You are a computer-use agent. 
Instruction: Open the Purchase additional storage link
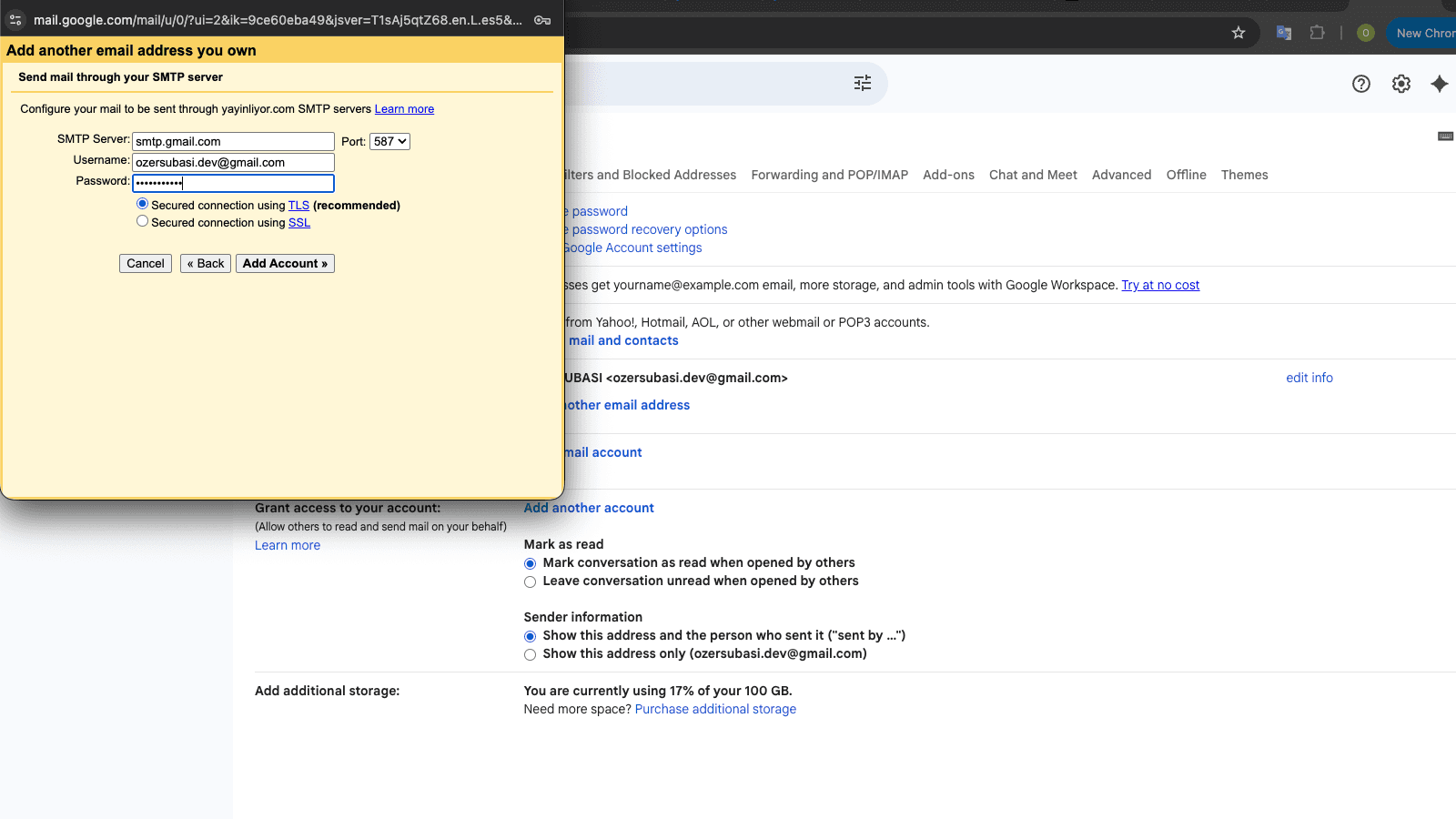pos(715,709)
